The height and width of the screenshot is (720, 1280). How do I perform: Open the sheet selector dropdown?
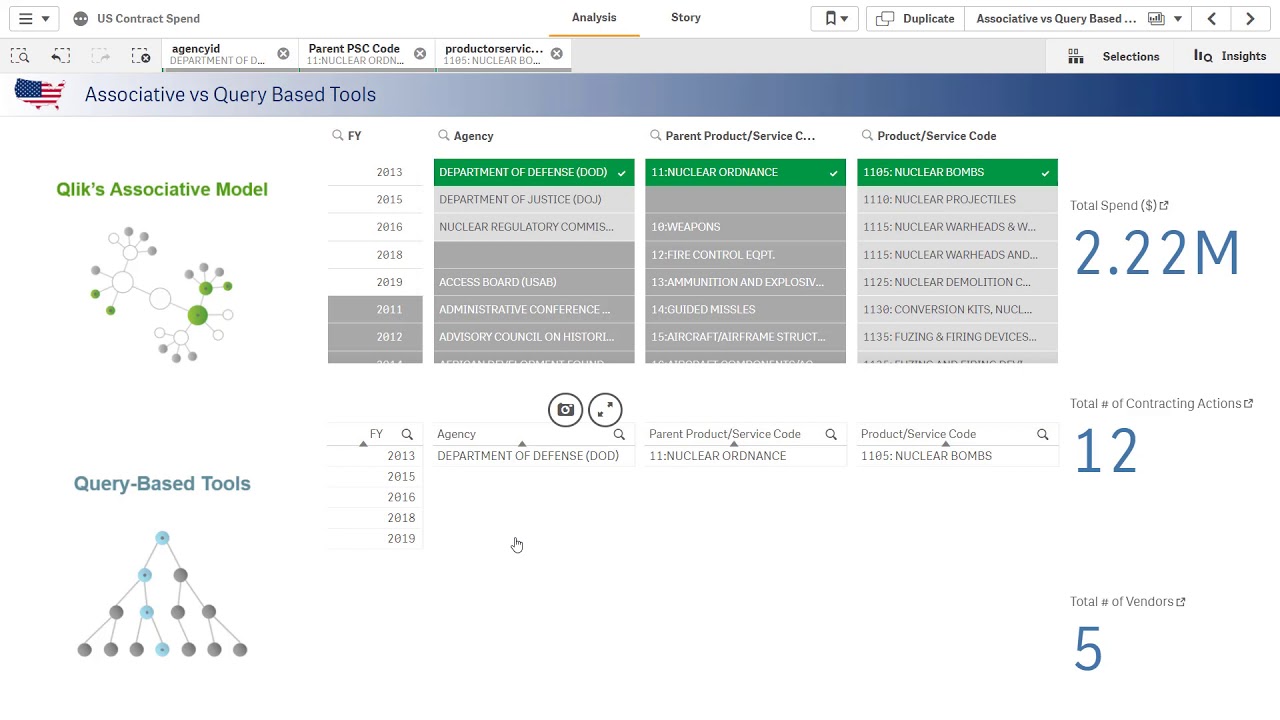[x=1080, y=18]
